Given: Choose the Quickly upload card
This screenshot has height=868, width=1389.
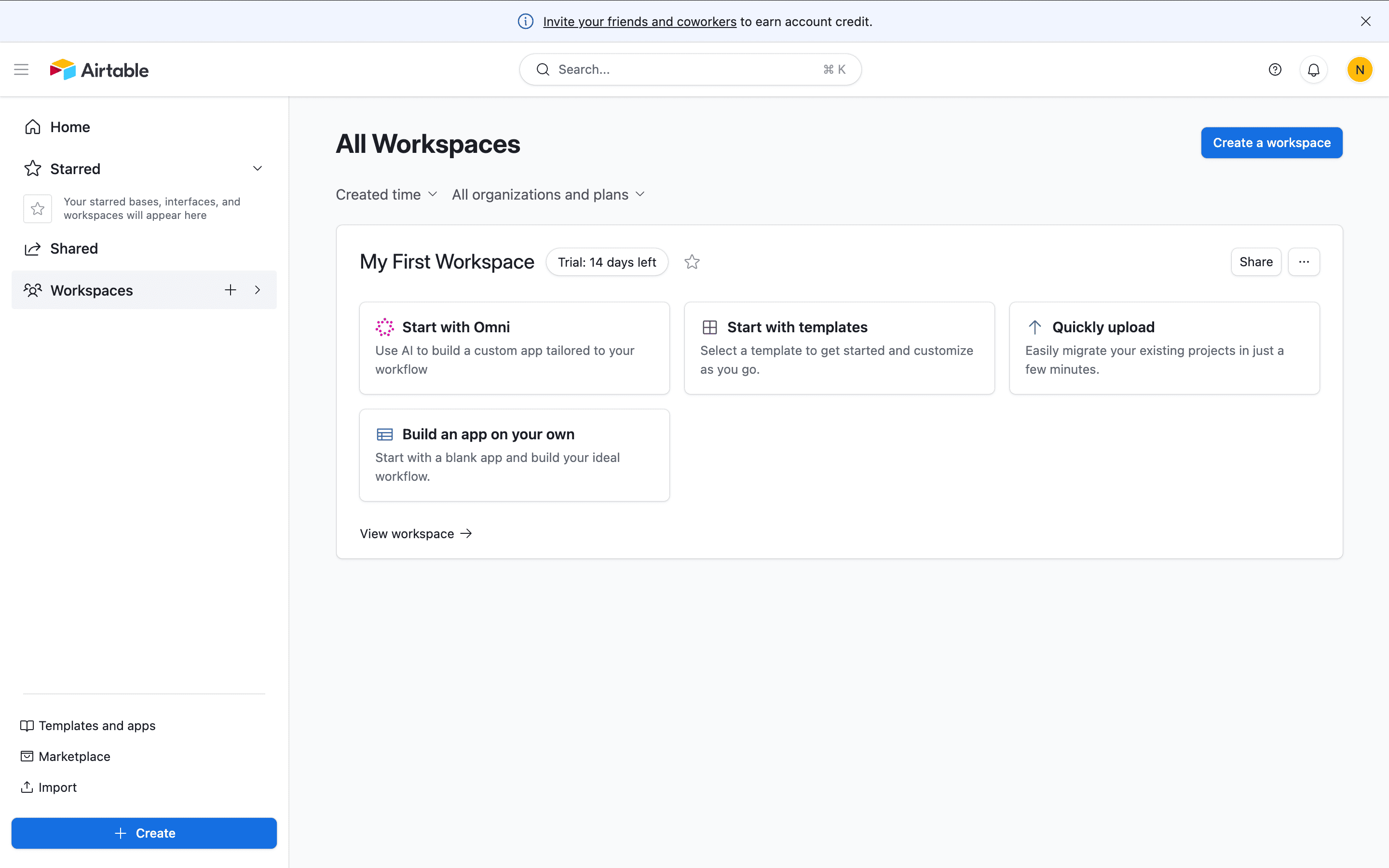Looking at the screenshot, I should pos(1164,348).
